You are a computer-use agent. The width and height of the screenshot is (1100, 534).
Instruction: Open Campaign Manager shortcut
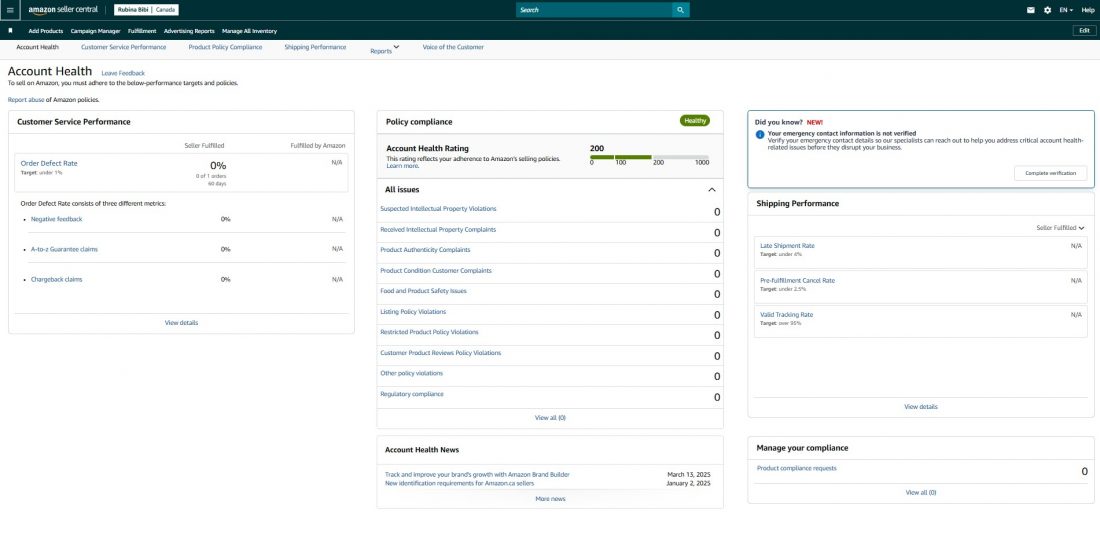click(x=95, y=31)
